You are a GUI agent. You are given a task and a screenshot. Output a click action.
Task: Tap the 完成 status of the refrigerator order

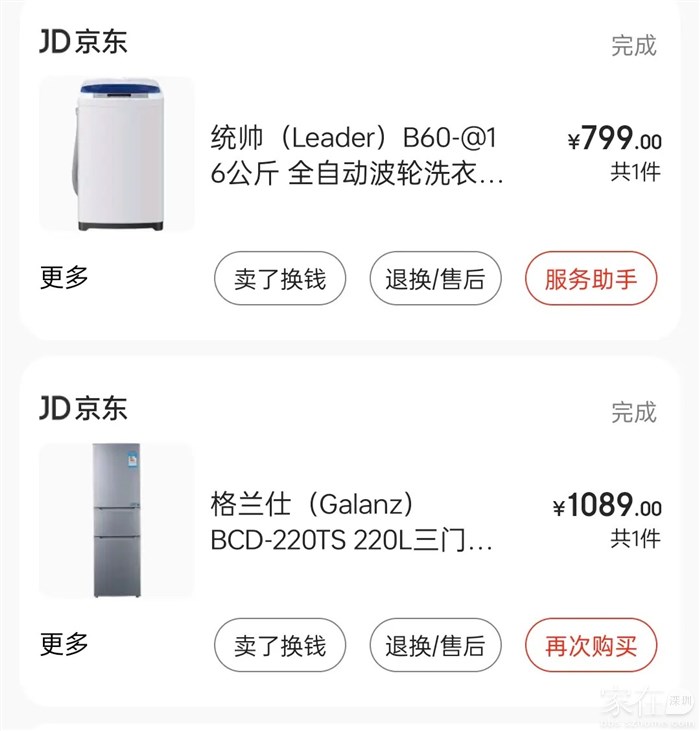tap(634, 411)
